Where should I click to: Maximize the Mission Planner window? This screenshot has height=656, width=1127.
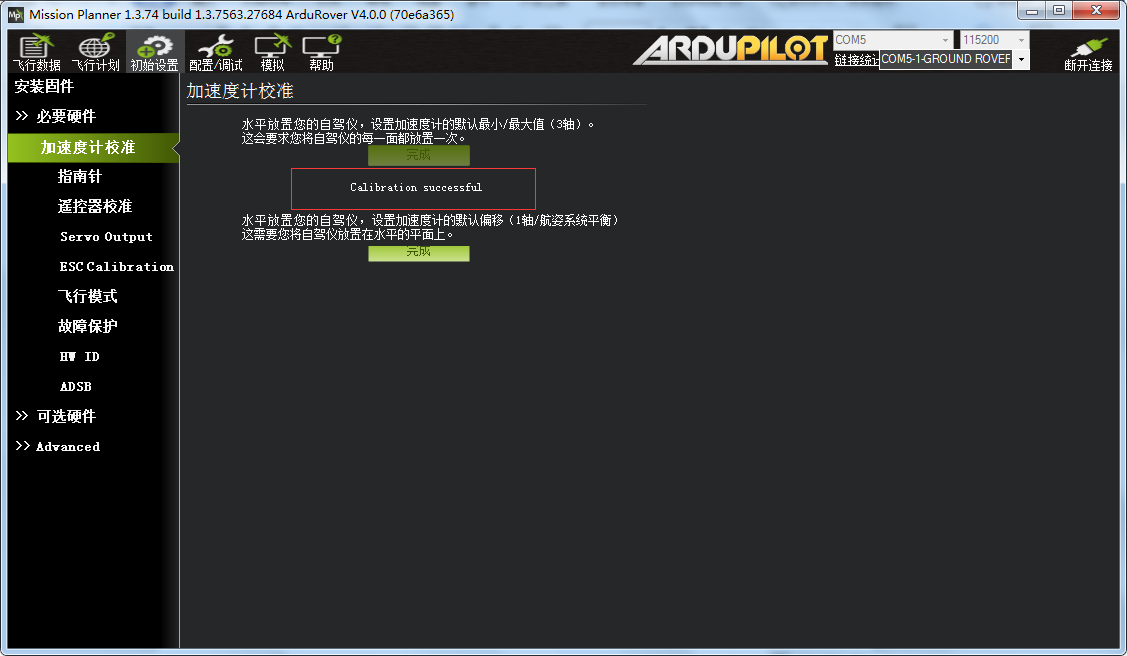1059,11
